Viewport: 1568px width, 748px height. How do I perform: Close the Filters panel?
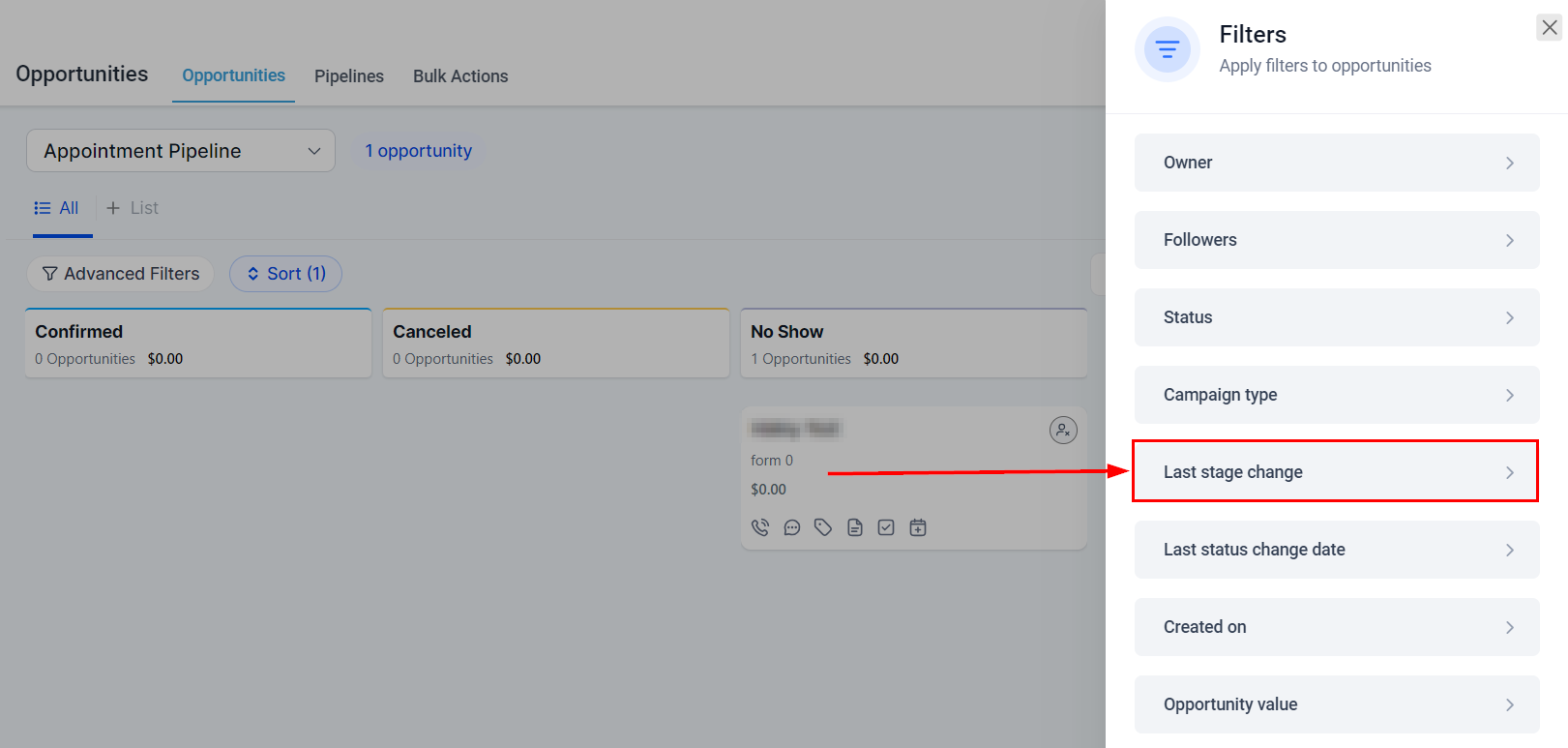pos(1550,28)
